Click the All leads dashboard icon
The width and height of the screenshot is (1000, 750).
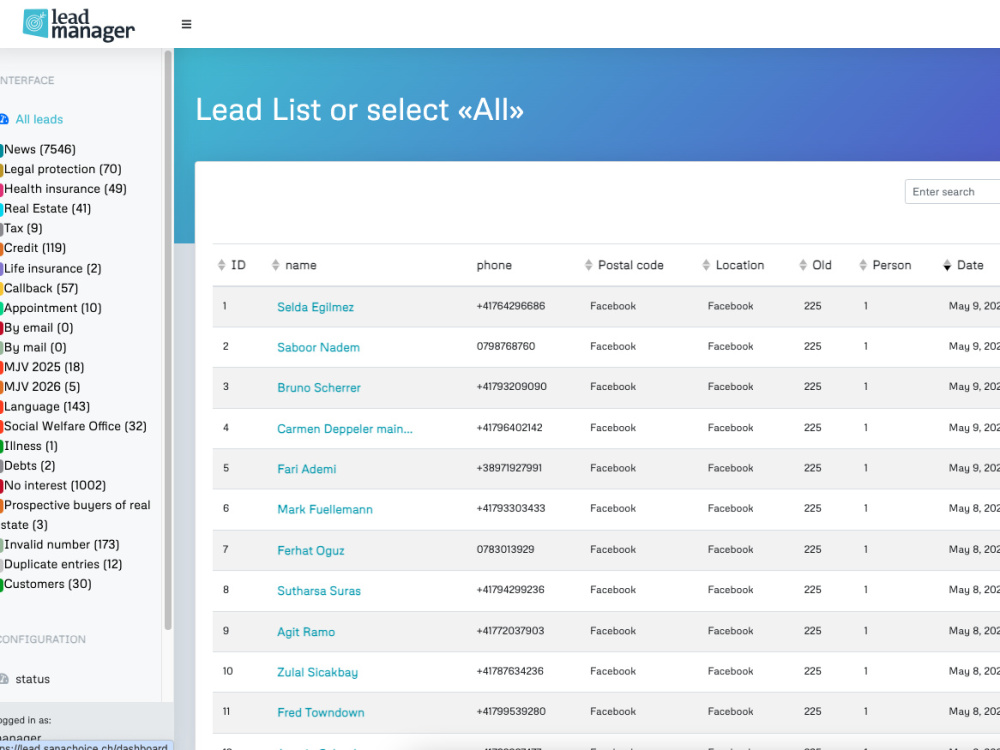(4, 119)
